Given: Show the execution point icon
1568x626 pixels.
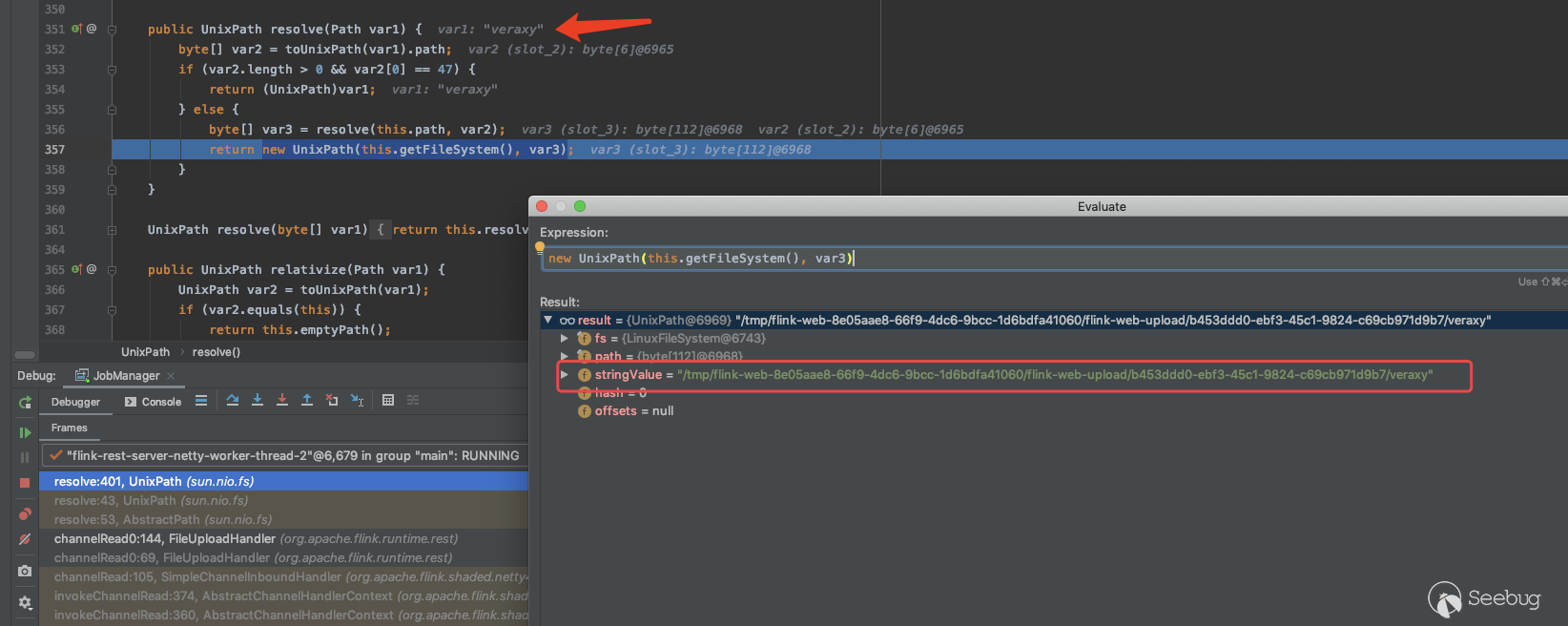Looking at the screenshot, I should 201,401.
